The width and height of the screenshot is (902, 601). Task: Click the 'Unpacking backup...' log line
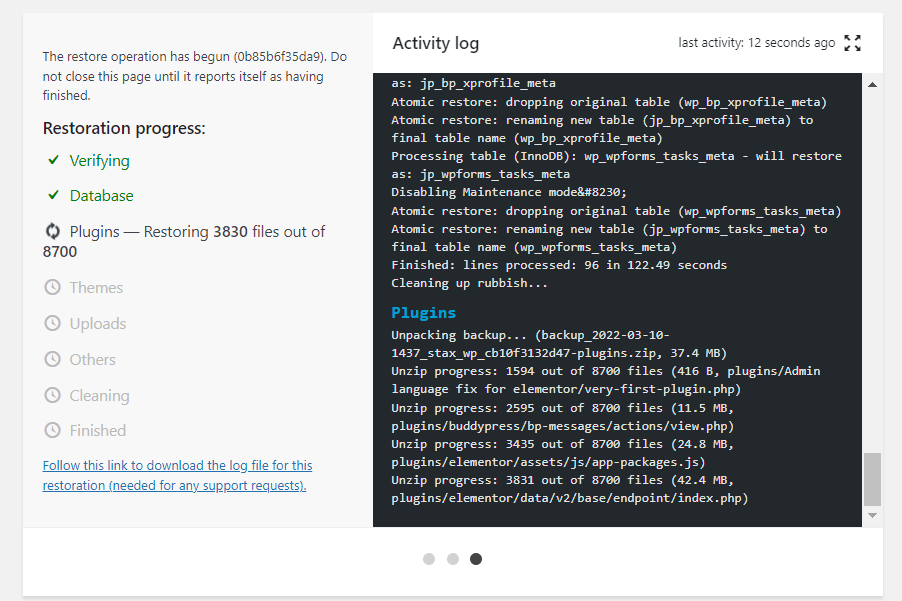click(x=559, y=344)
